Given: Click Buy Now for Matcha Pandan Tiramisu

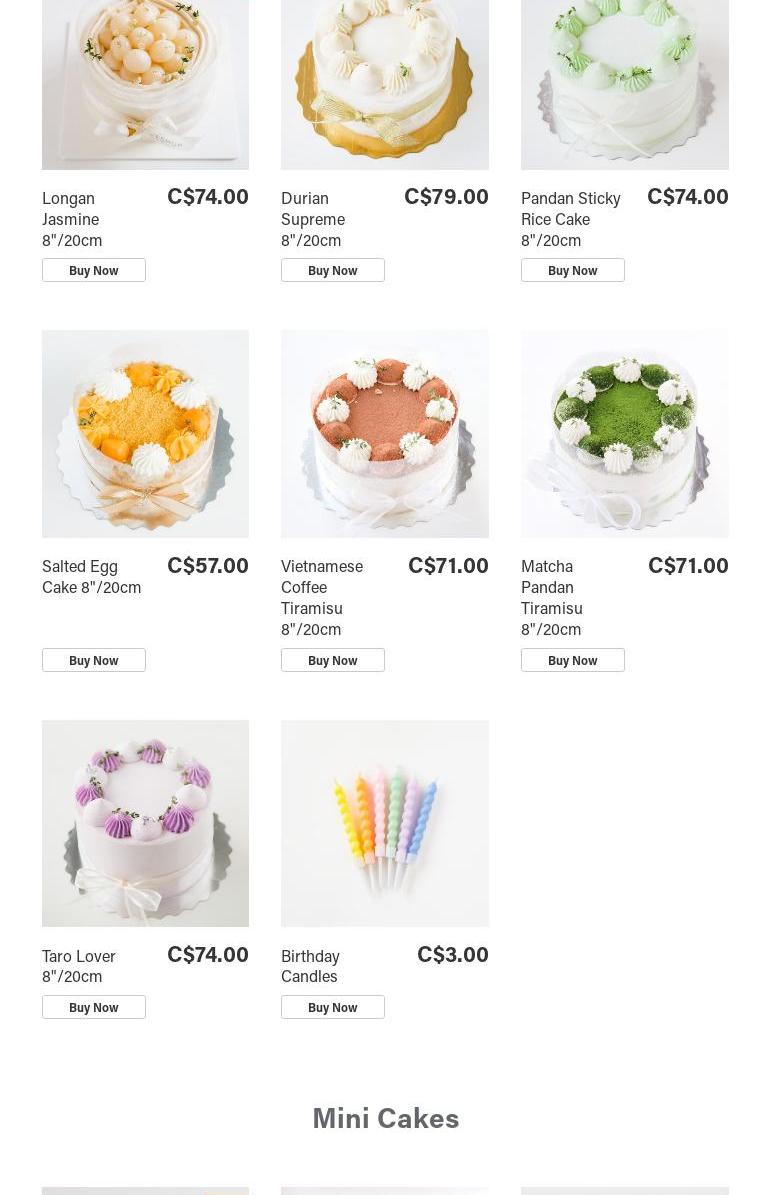Looking at the screenshot, I should [573, 660].
